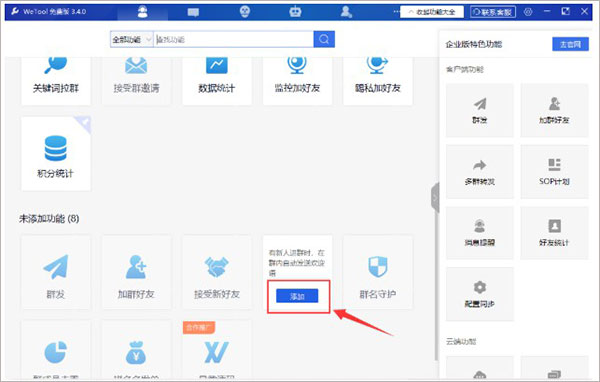
Task: Click the magnifier search button
Action: pyautogui.click(x=324, y=39)
